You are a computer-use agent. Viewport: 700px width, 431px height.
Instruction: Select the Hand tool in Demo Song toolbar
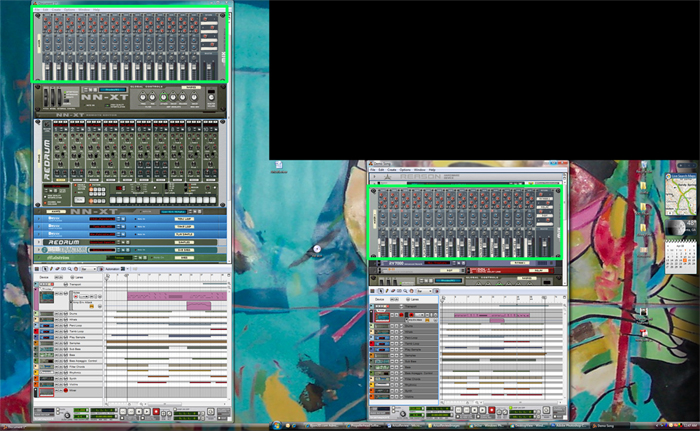coord(412,291)
